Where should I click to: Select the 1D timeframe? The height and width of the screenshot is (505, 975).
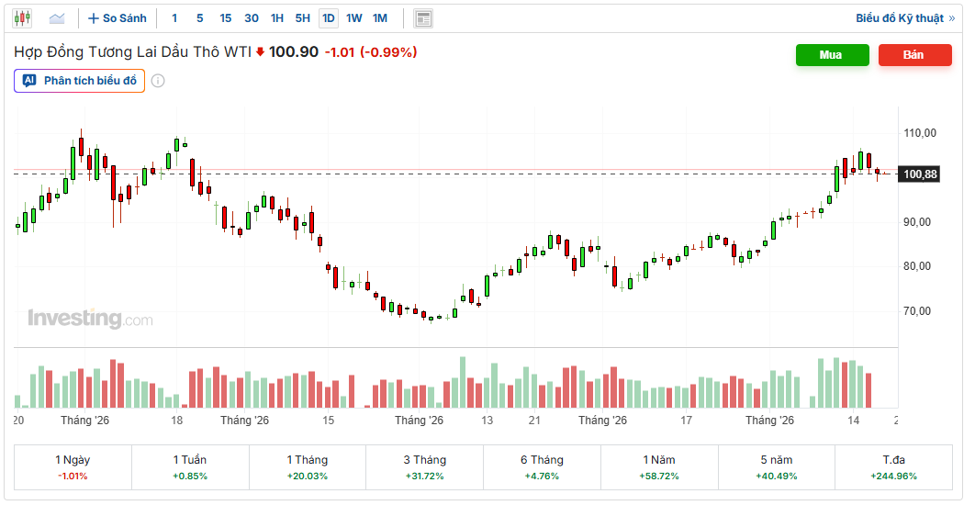328,18
